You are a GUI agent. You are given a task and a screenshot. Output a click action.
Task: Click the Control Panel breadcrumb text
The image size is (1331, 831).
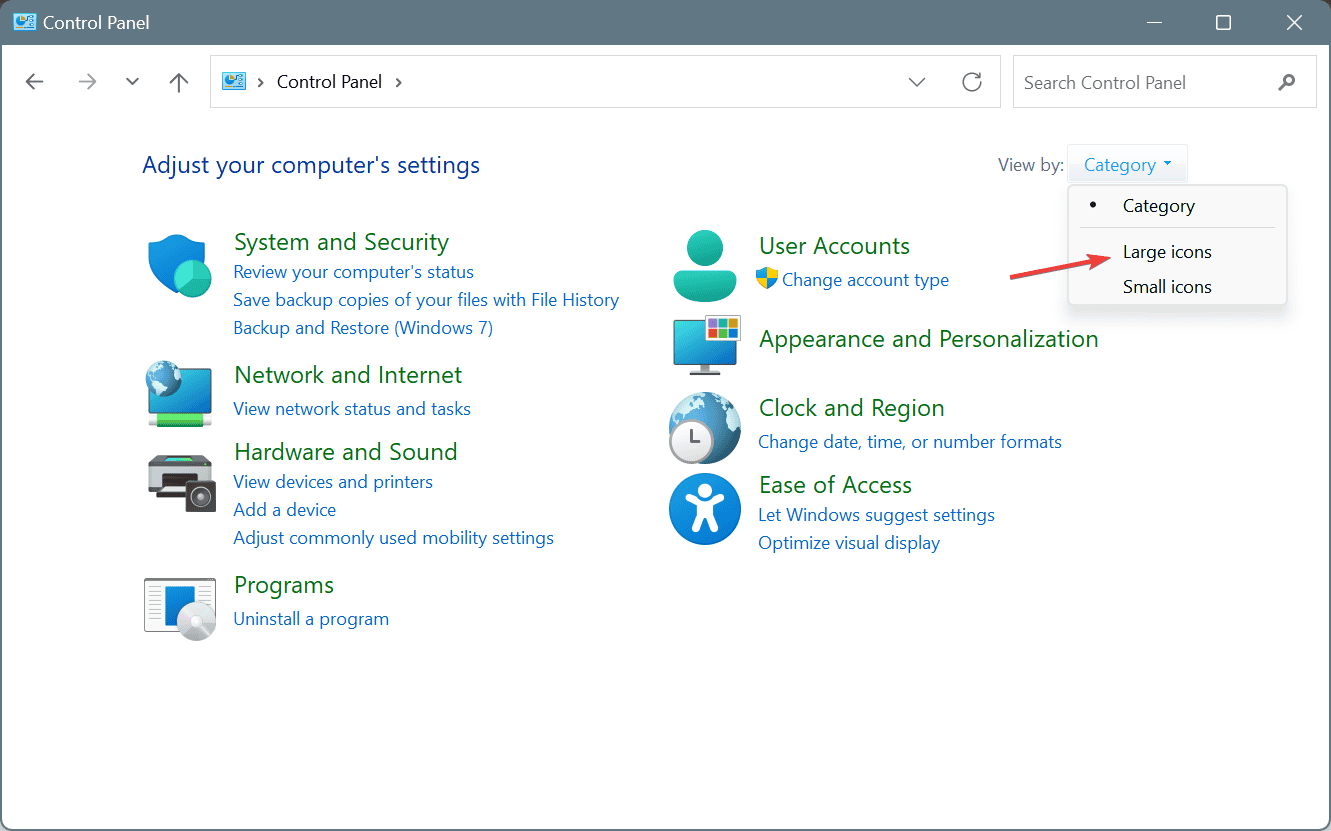coord(329,82)
